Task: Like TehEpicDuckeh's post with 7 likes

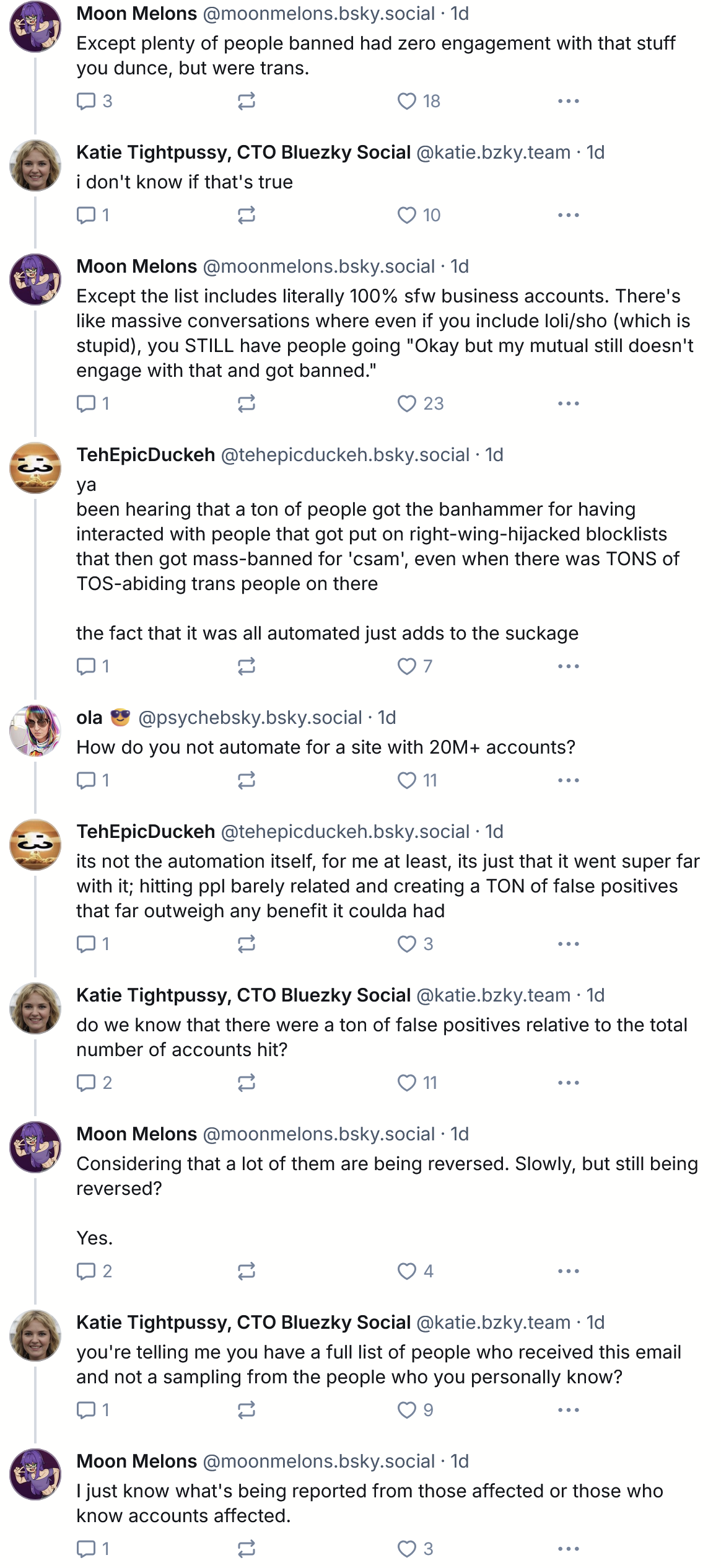Action: [x=407, y=666]
